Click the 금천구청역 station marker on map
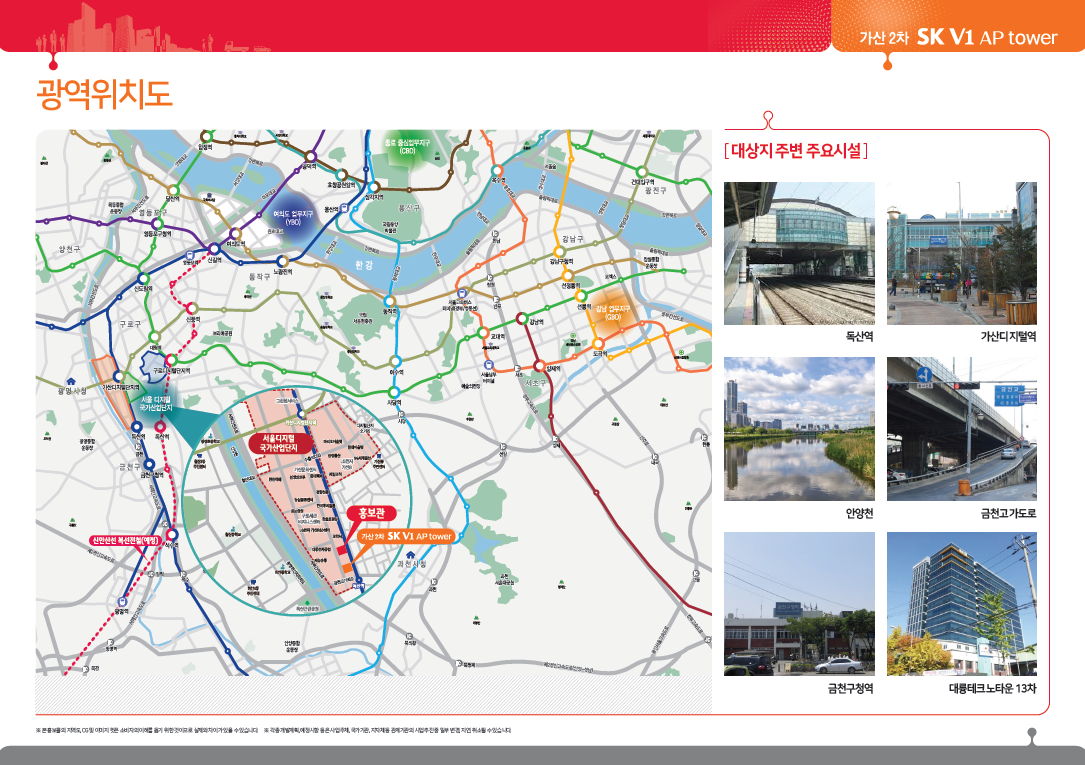 [147, 466]
